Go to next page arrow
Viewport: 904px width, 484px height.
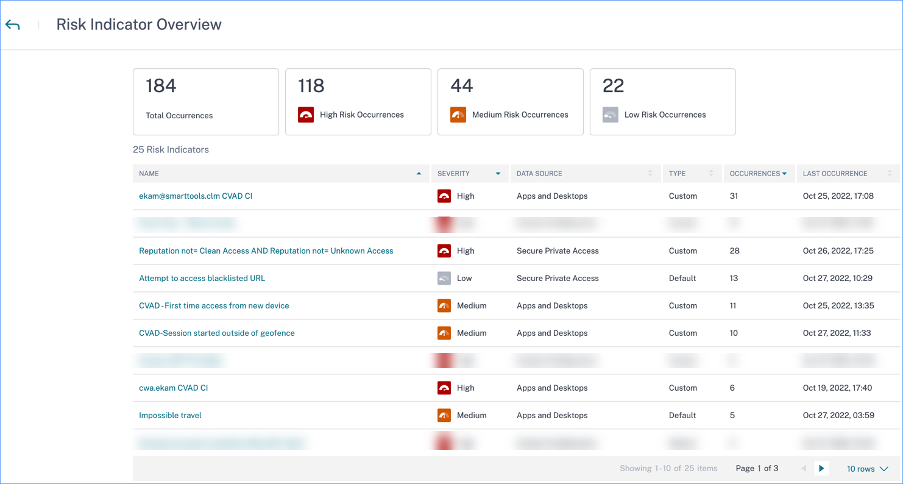pyautogui.click(x=821, y=468)
